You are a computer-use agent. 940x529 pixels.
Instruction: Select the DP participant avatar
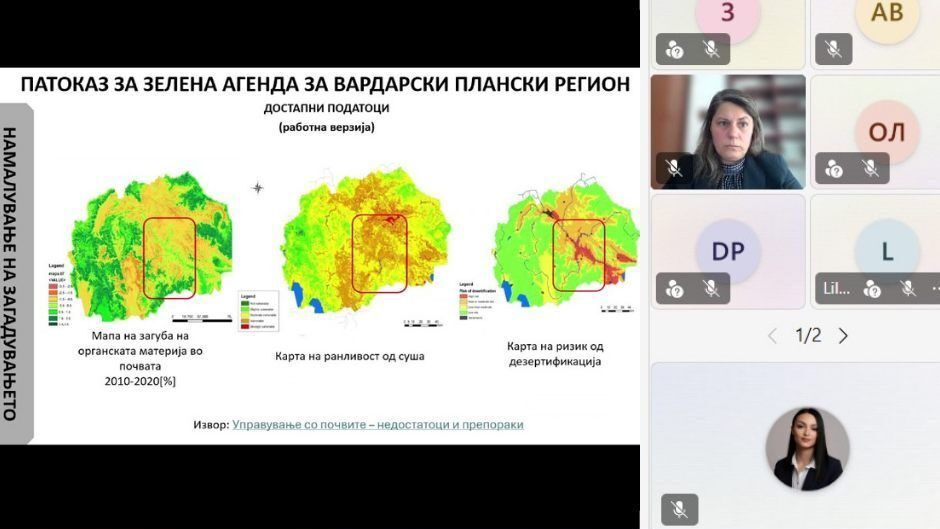[x=727, y=251]
